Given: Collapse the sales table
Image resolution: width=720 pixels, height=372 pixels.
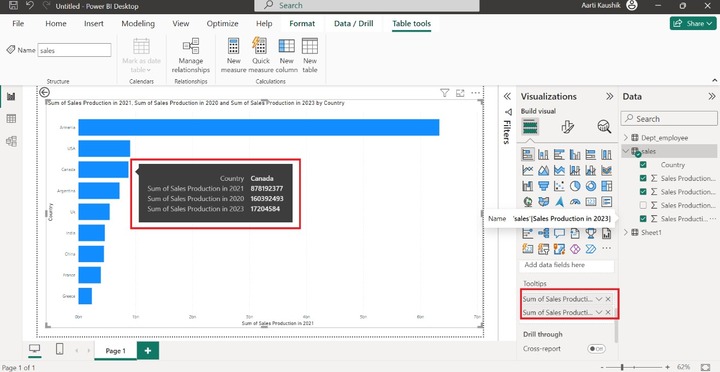Looking at the screenshot, I should (x=626, y=151).
